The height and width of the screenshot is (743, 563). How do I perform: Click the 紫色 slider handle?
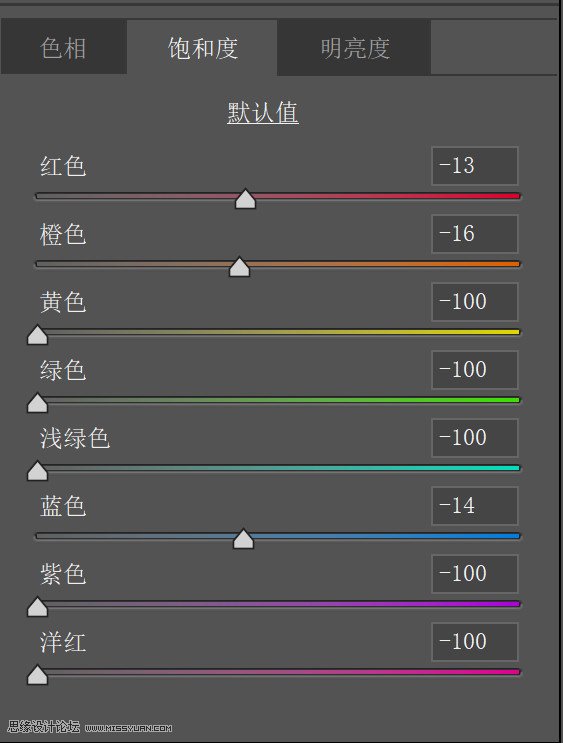[37, 607]
